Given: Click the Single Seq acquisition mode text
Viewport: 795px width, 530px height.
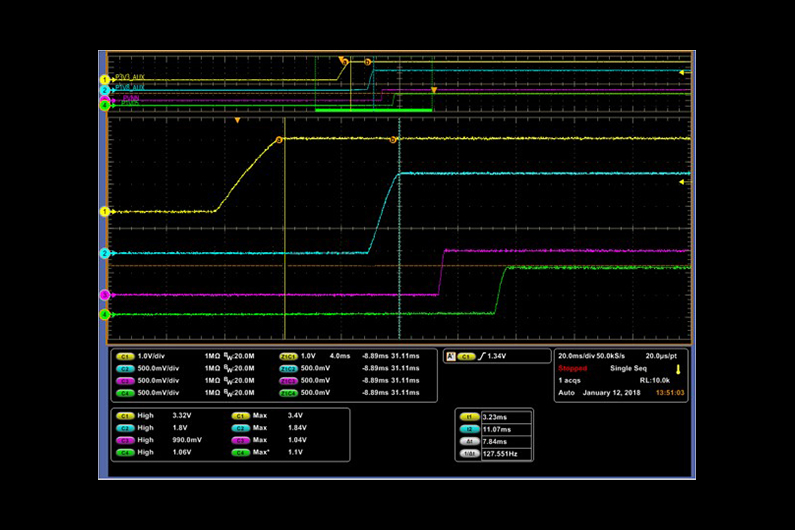Looking at the screenshot, I should [x=628, y=368].
